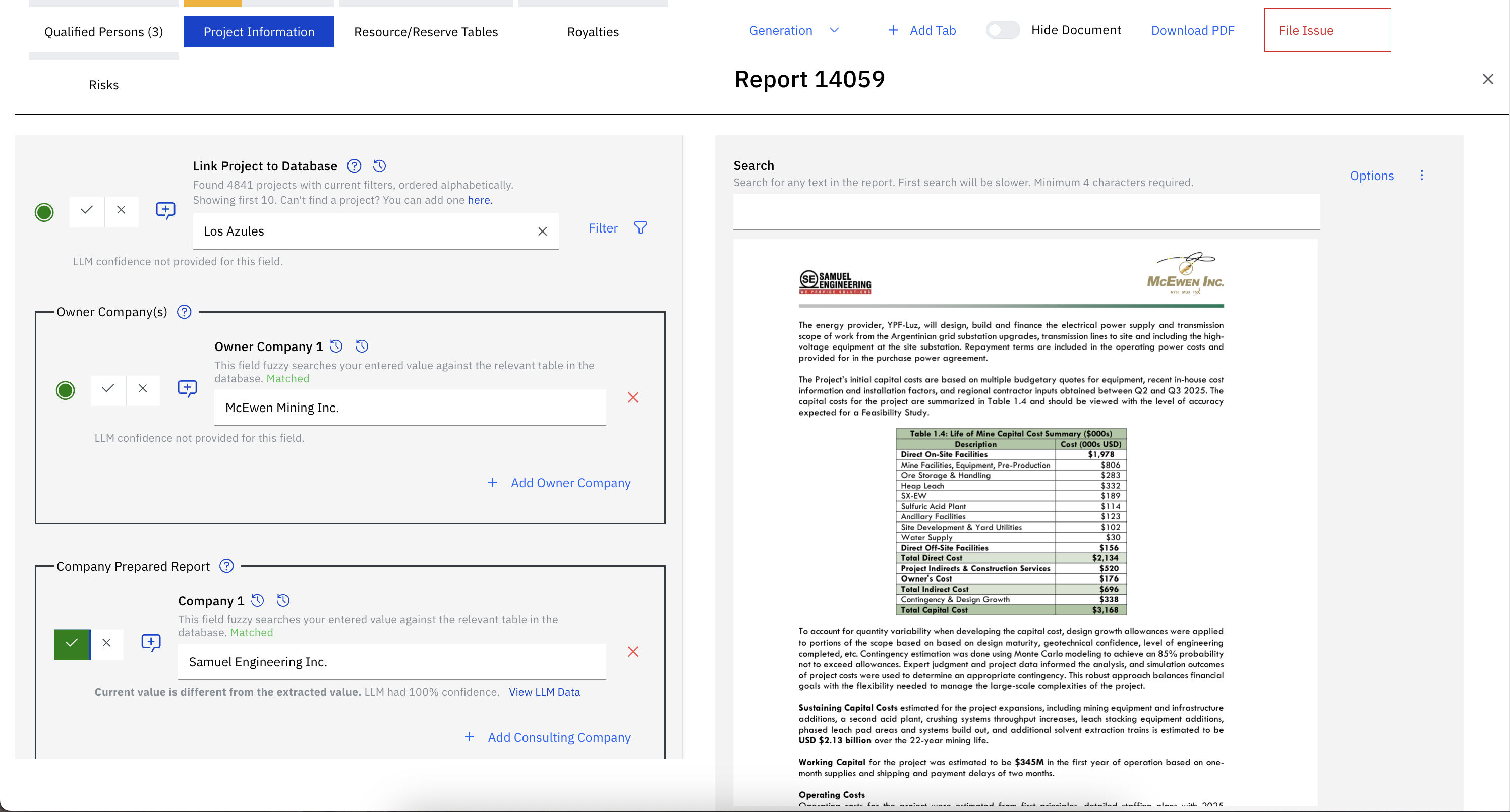Click the Filter funnel icon

[x=641, y=228]
